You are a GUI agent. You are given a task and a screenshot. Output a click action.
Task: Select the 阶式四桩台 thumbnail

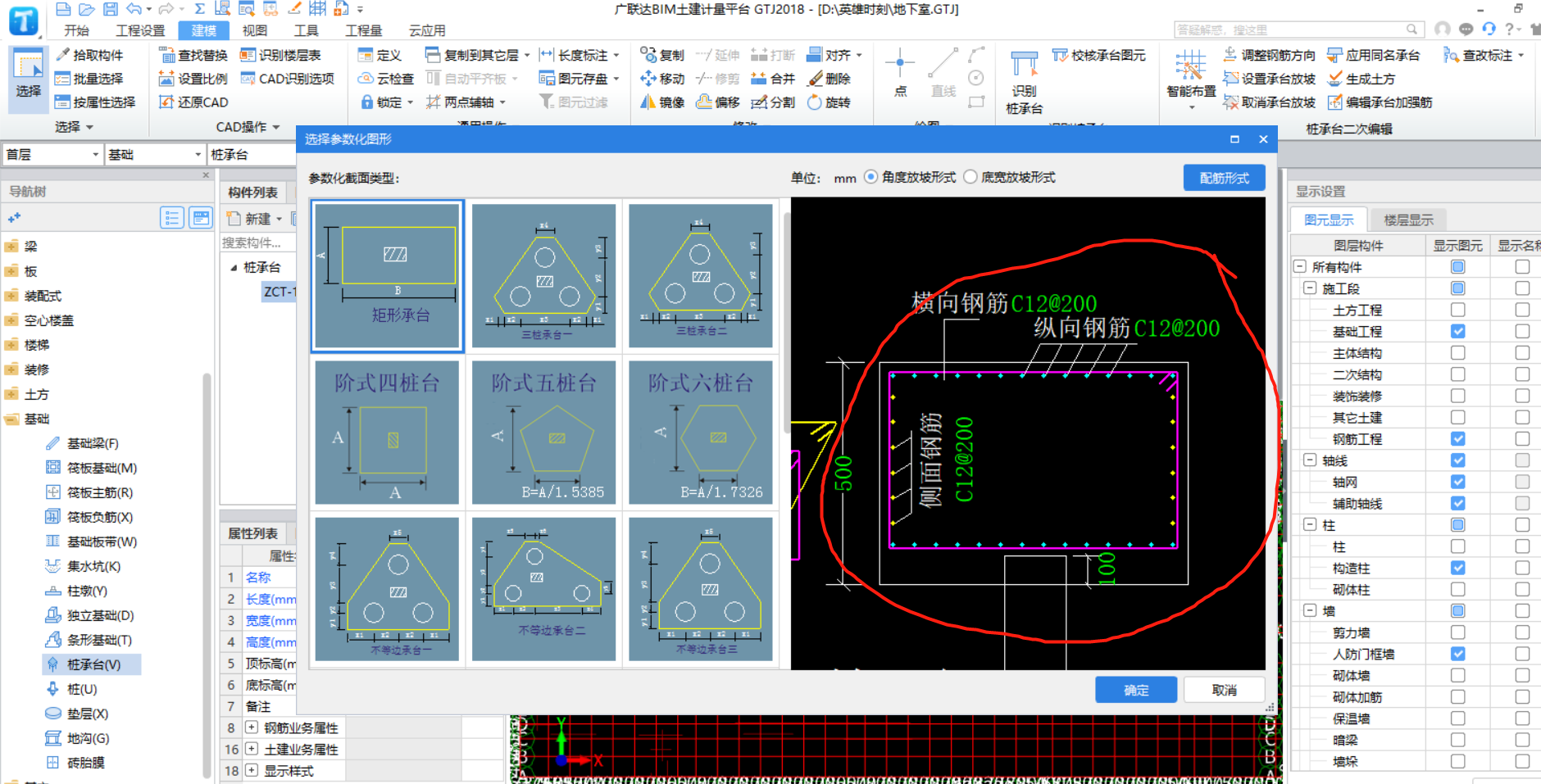tap(387, 433)
